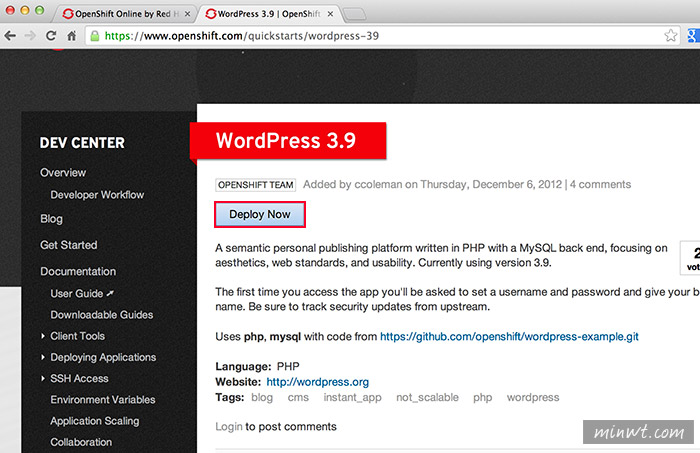
Task: Open Developer Workflow sidebar link
Action: click(x=97, y=195)
